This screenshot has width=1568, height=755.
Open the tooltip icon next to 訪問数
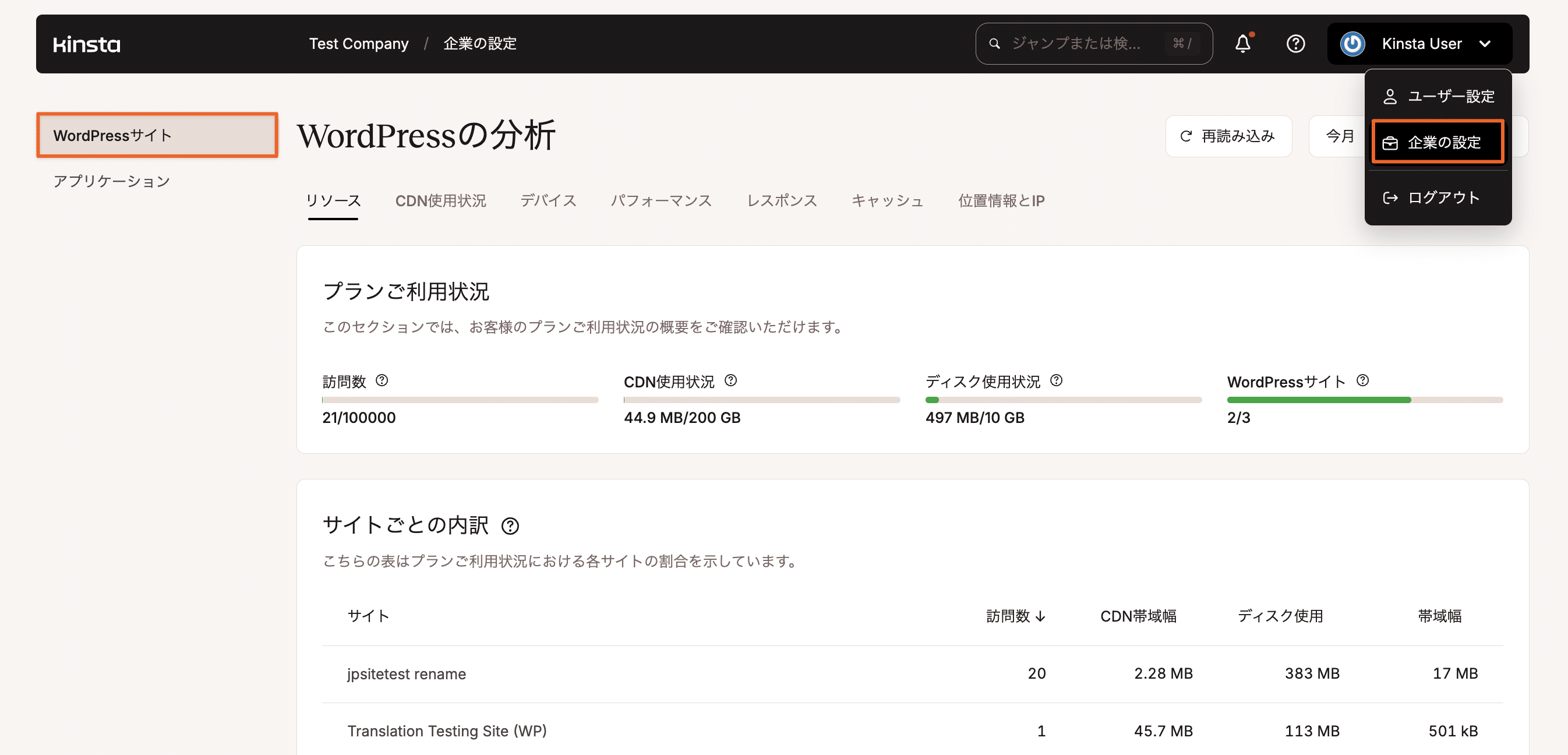[383, 380]
